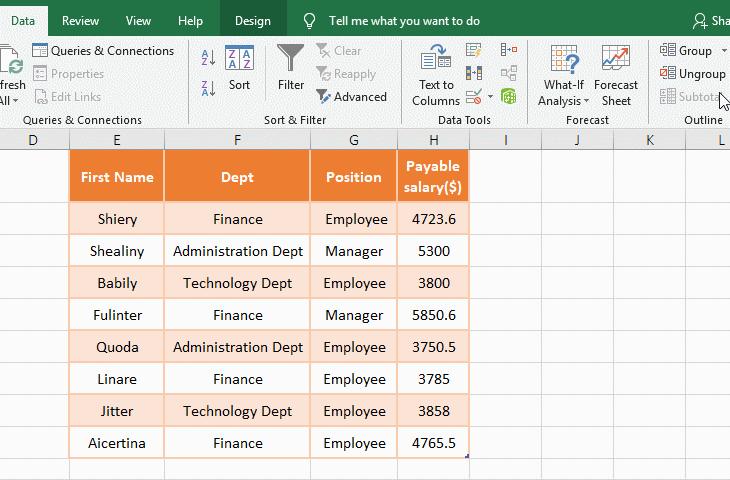Open the What-If Analysis dropdown

564,75
